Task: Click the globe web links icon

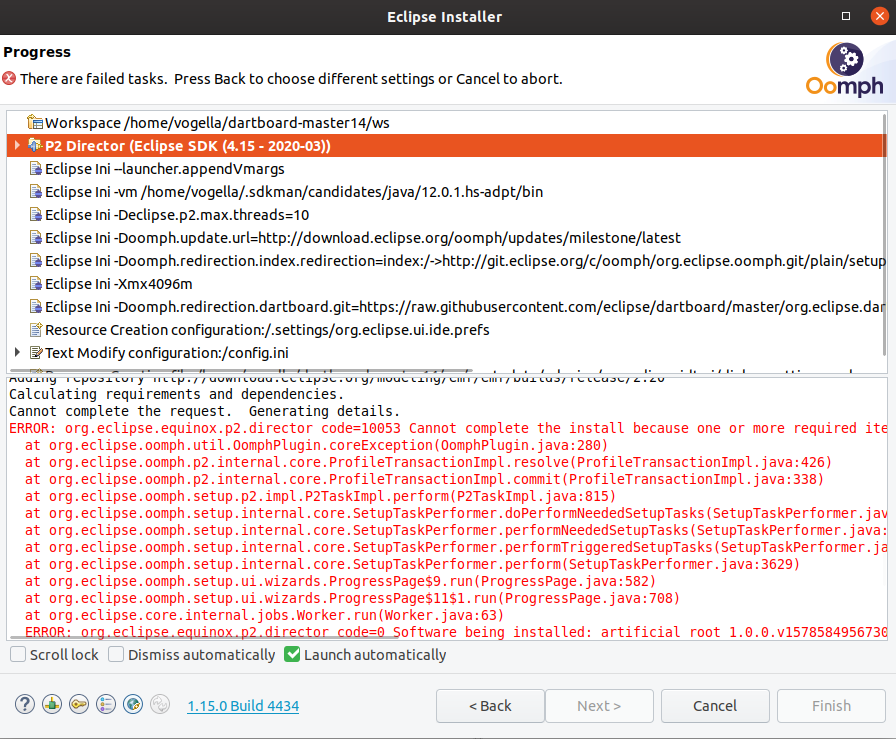Action: tap(133, 704)
